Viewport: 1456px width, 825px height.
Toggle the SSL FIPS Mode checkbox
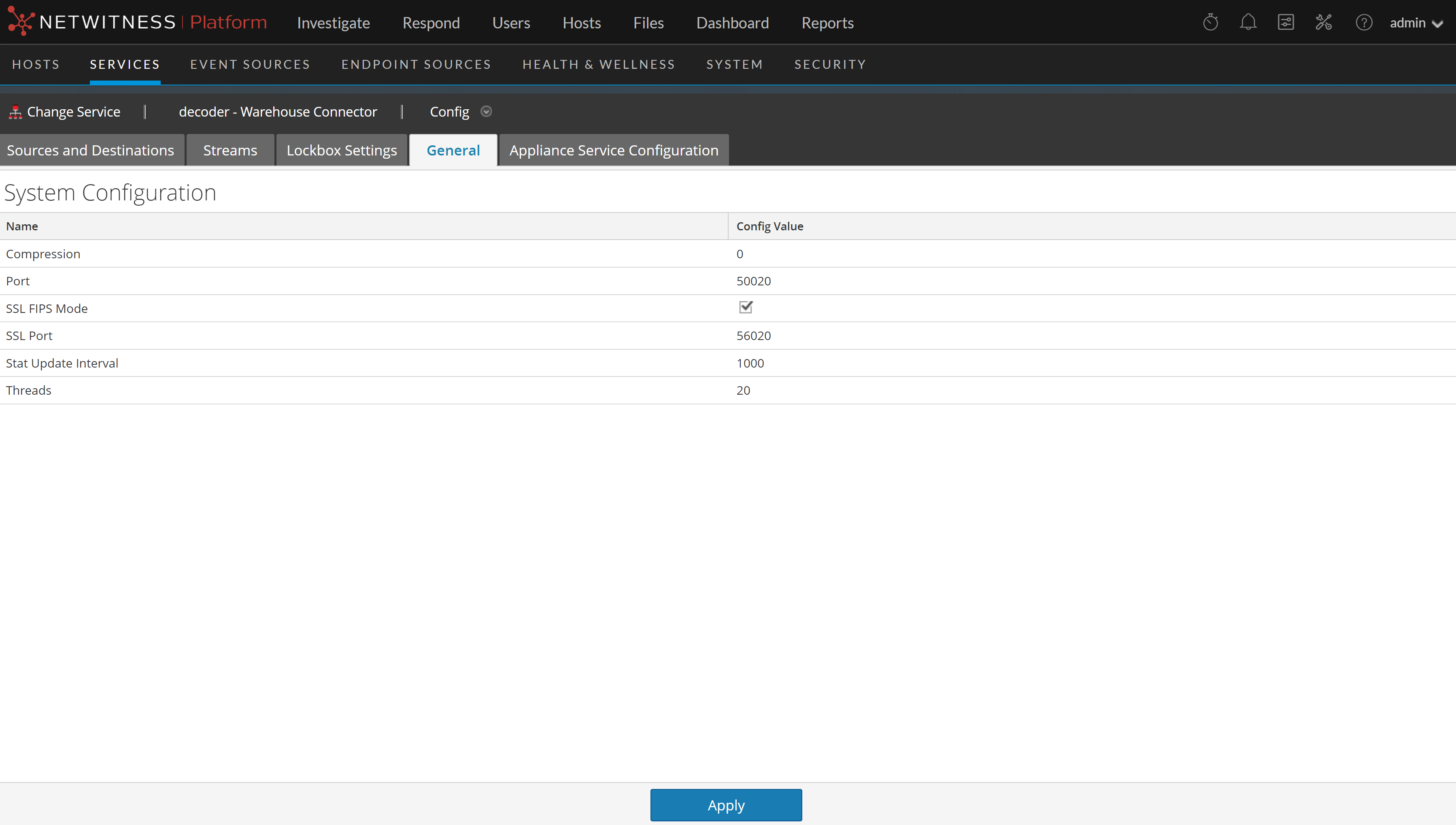pos(746,307)
